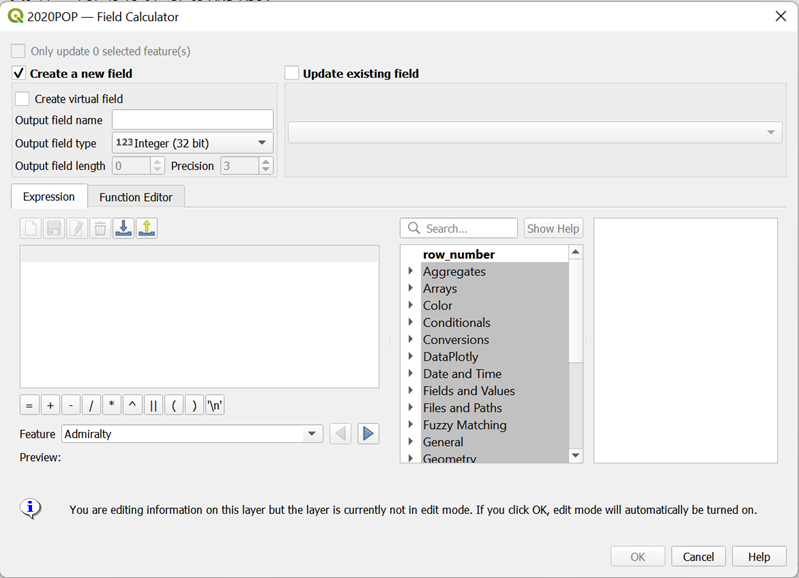This screenshot has height=578, width=799.
Task: Click the import user expressions icon
Action: 123,228
